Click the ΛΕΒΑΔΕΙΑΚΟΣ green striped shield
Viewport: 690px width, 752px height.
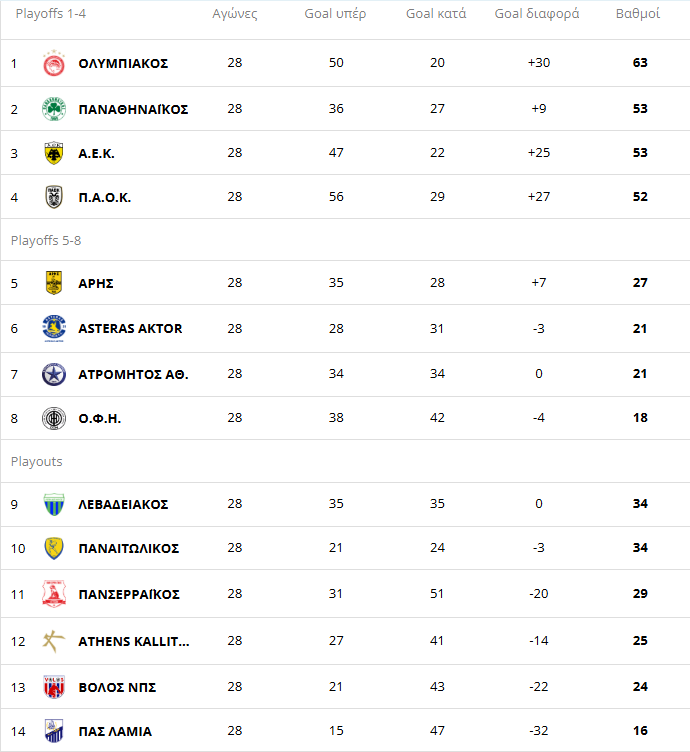tap(54, 505)
